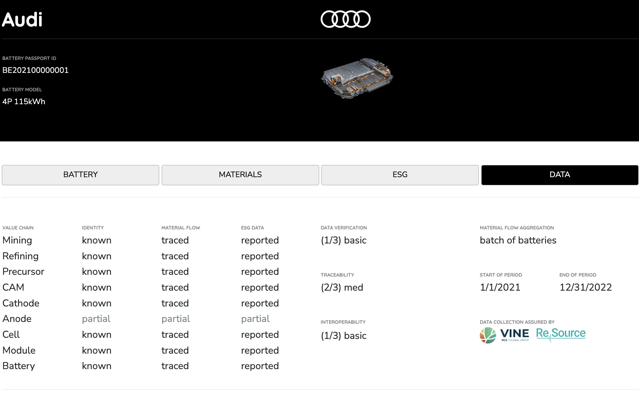Select the Anode value chain row

17,319
